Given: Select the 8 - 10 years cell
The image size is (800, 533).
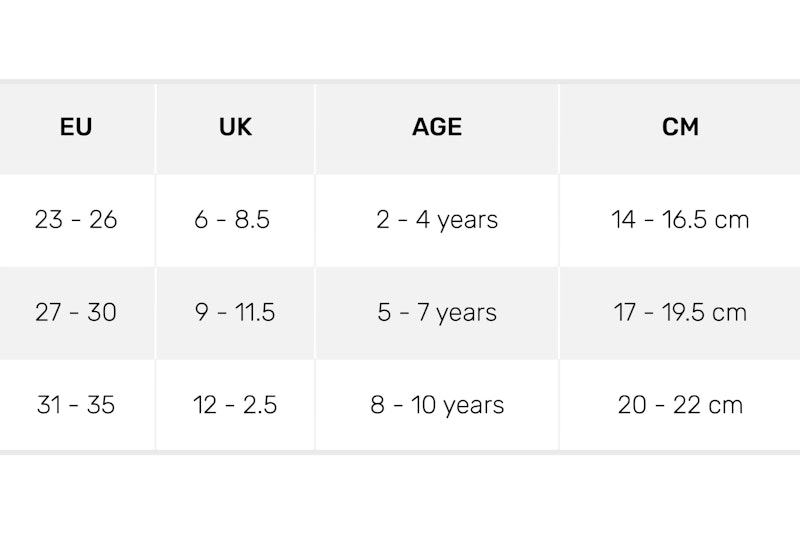Looking at the screenshot, I should point(437,405).
